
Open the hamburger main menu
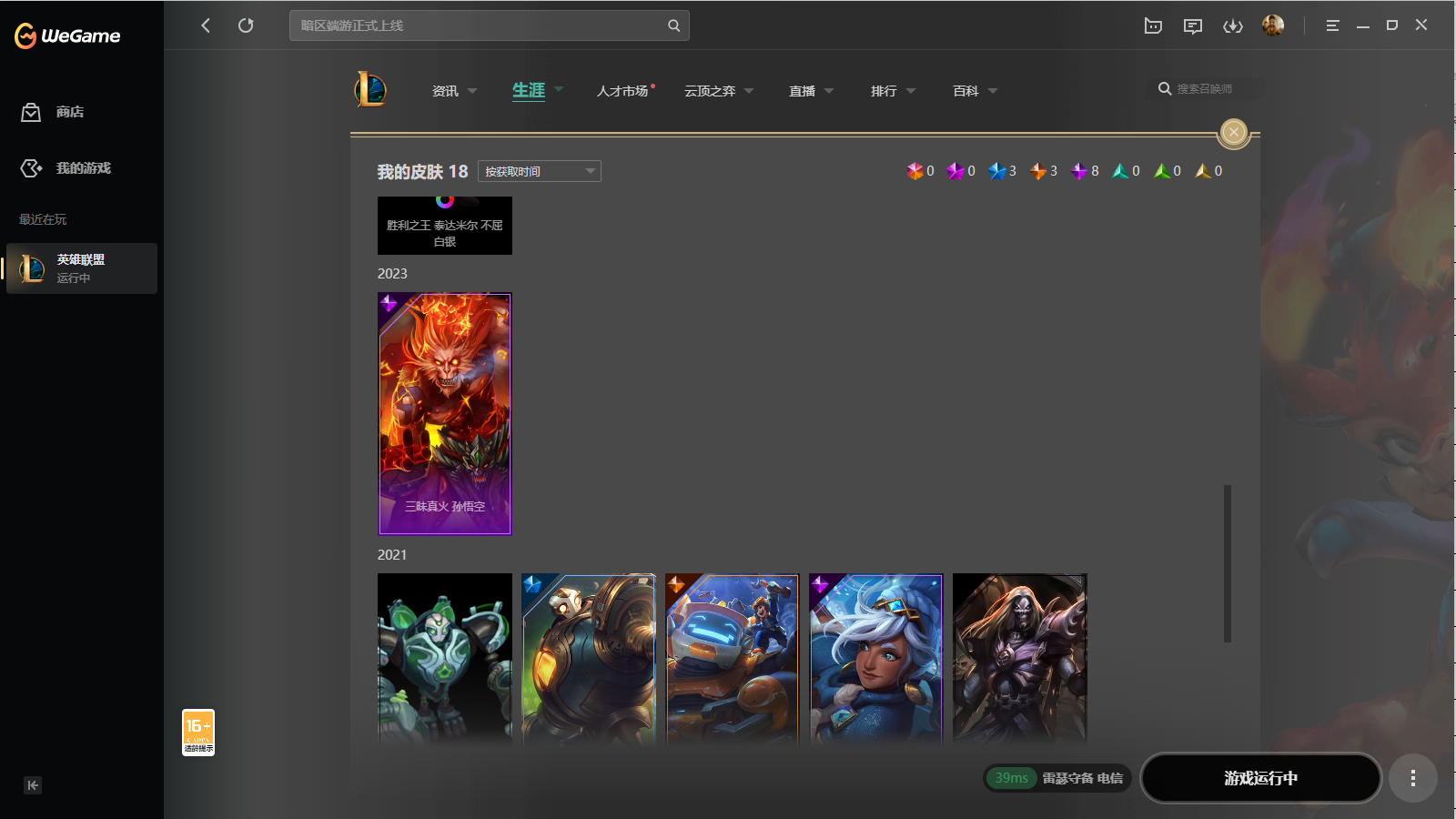(x=1332, y=25)
